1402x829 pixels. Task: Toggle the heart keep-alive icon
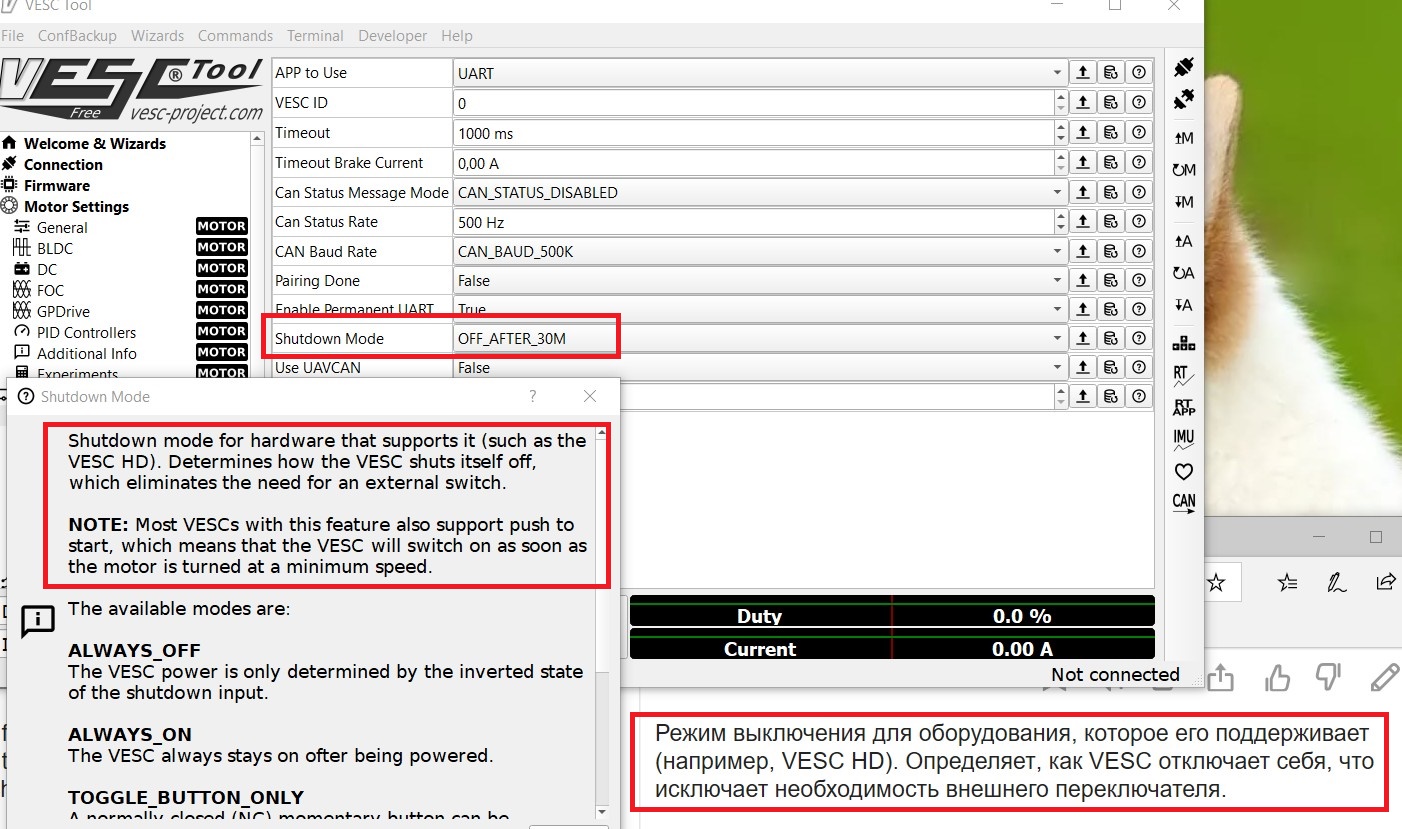coord(1184,471)
